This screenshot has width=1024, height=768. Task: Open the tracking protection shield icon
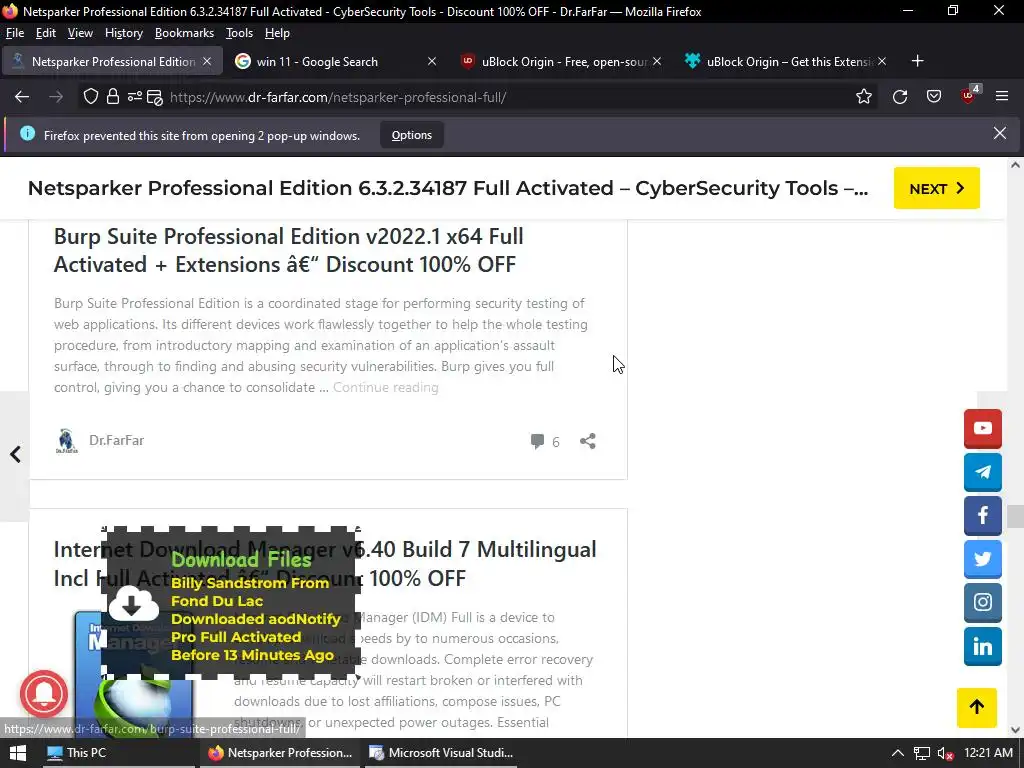click(91, 97)
